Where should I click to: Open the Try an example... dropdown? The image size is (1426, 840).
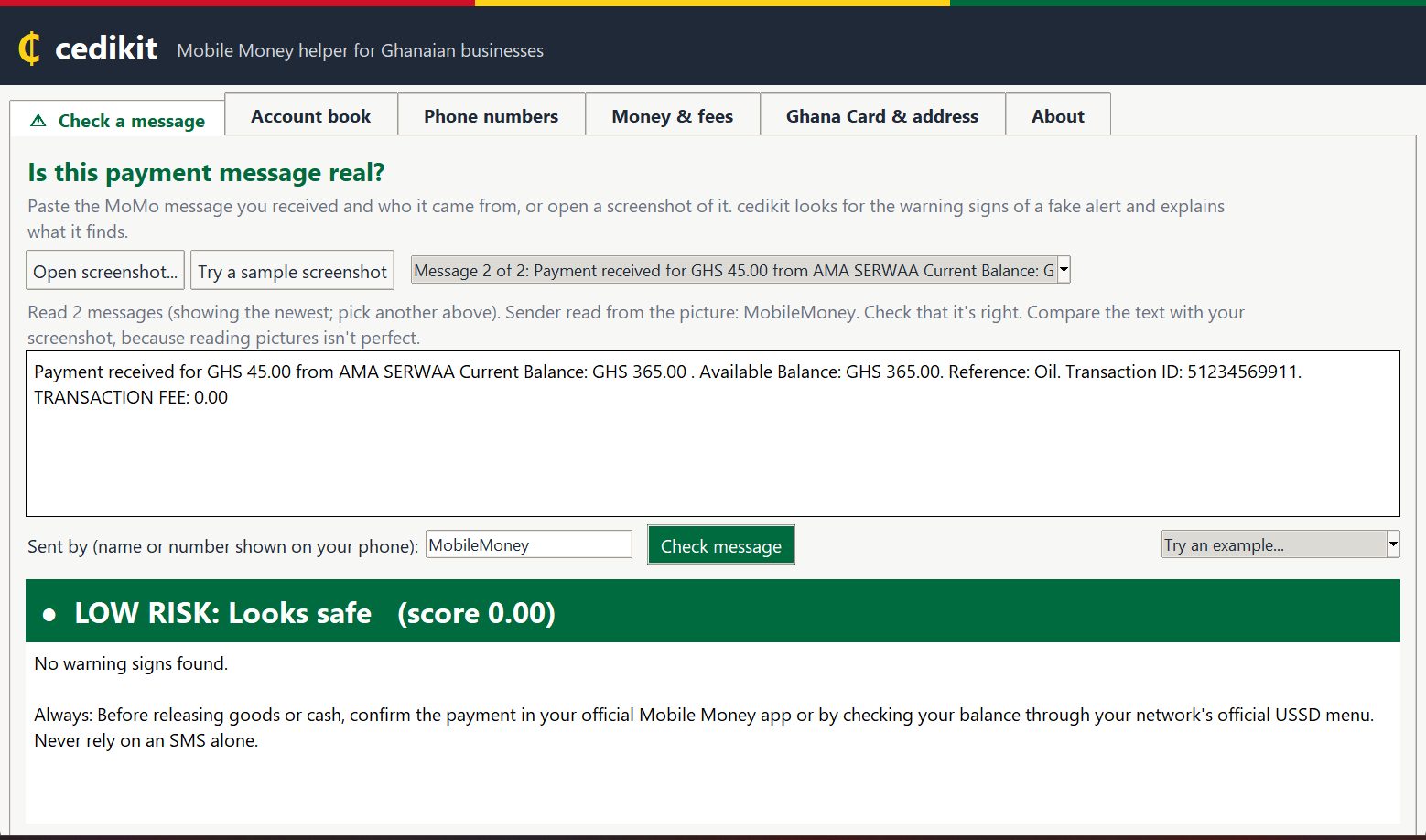(x=1280, y=544)
